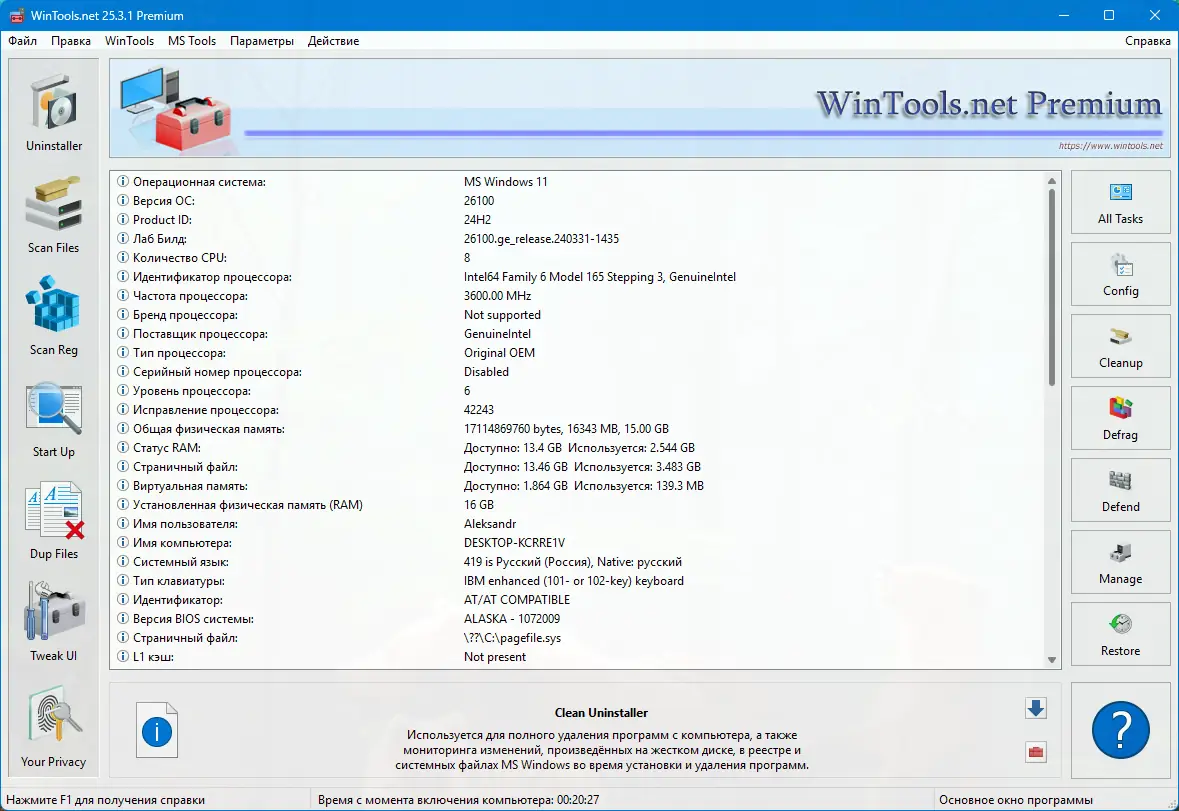
Task: Choose the Cleanup task
Action: coord(1120,346)
